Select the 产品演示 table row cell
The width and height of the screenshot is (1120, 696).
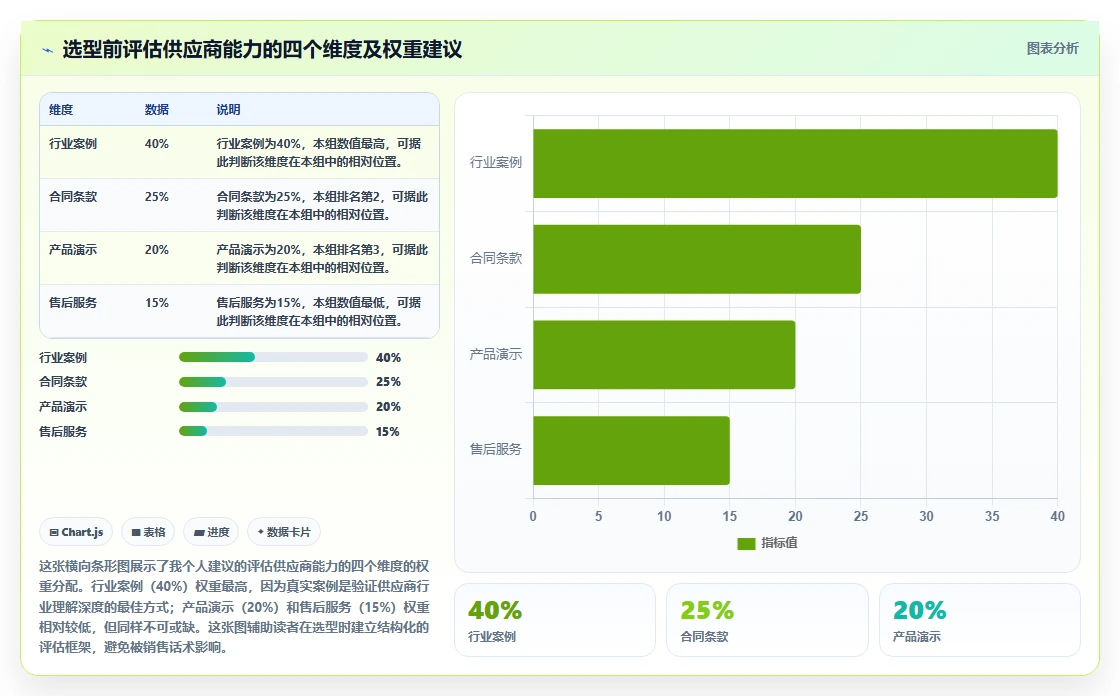click(73, 249)
